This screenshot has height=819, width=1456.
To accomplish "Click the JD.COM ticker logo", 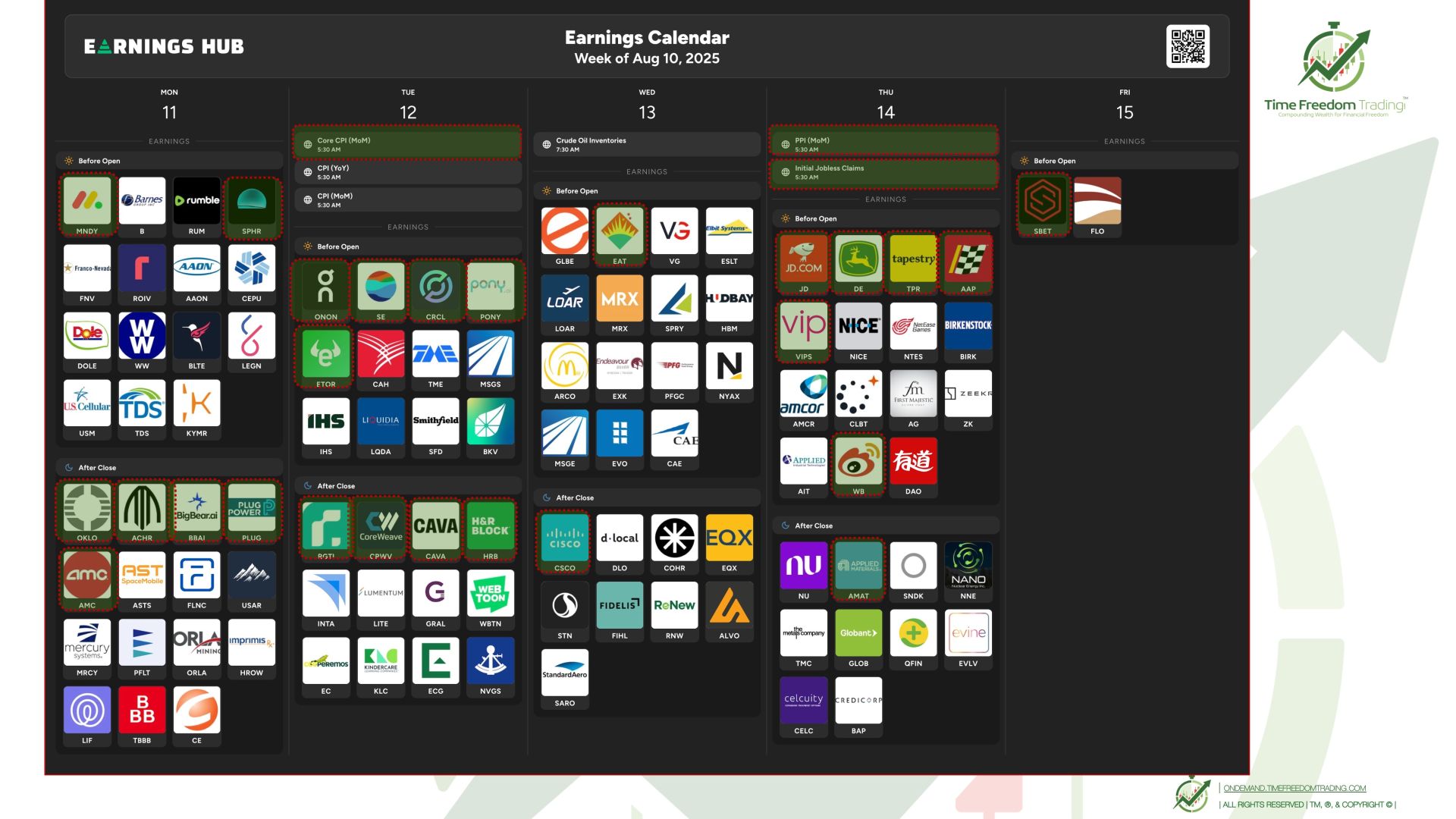I will coord(804,259).
